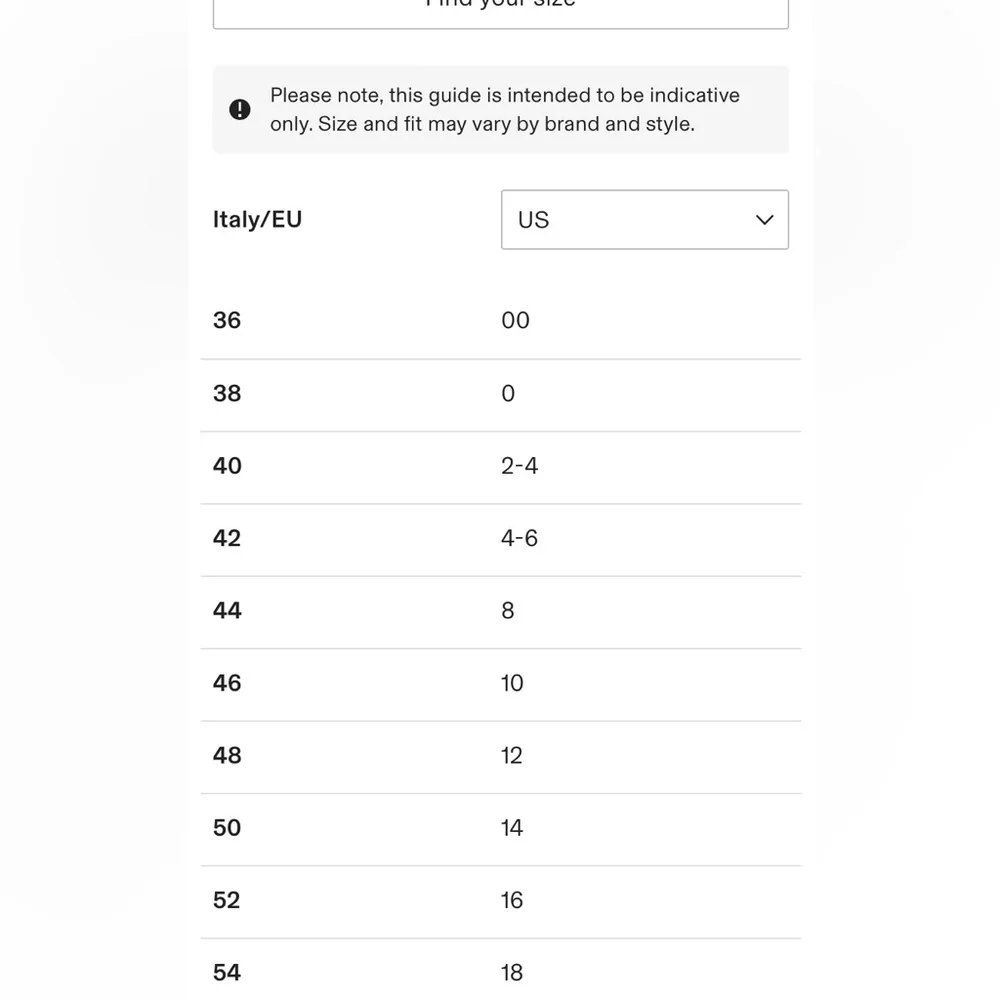The height and width of the screenshot is (1000, 1000).
Task: Select the size 36 row
Action: (x=501, y=321)
